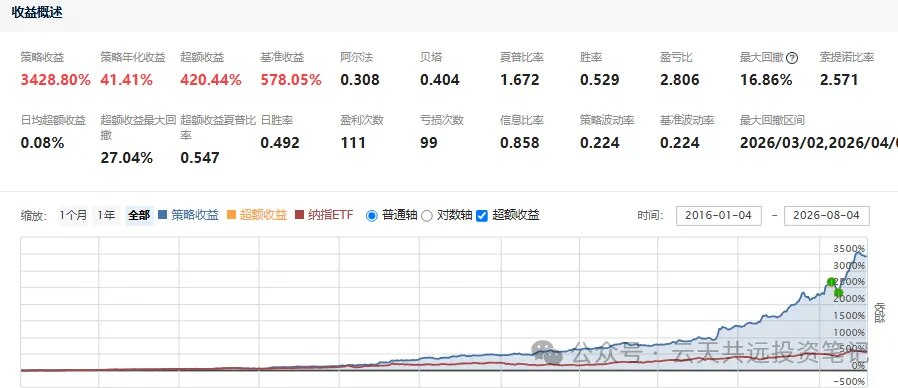Click the -500% y-axis label
Image resolution: width=898 pixels, height=388 pixels.
point(849,382)
